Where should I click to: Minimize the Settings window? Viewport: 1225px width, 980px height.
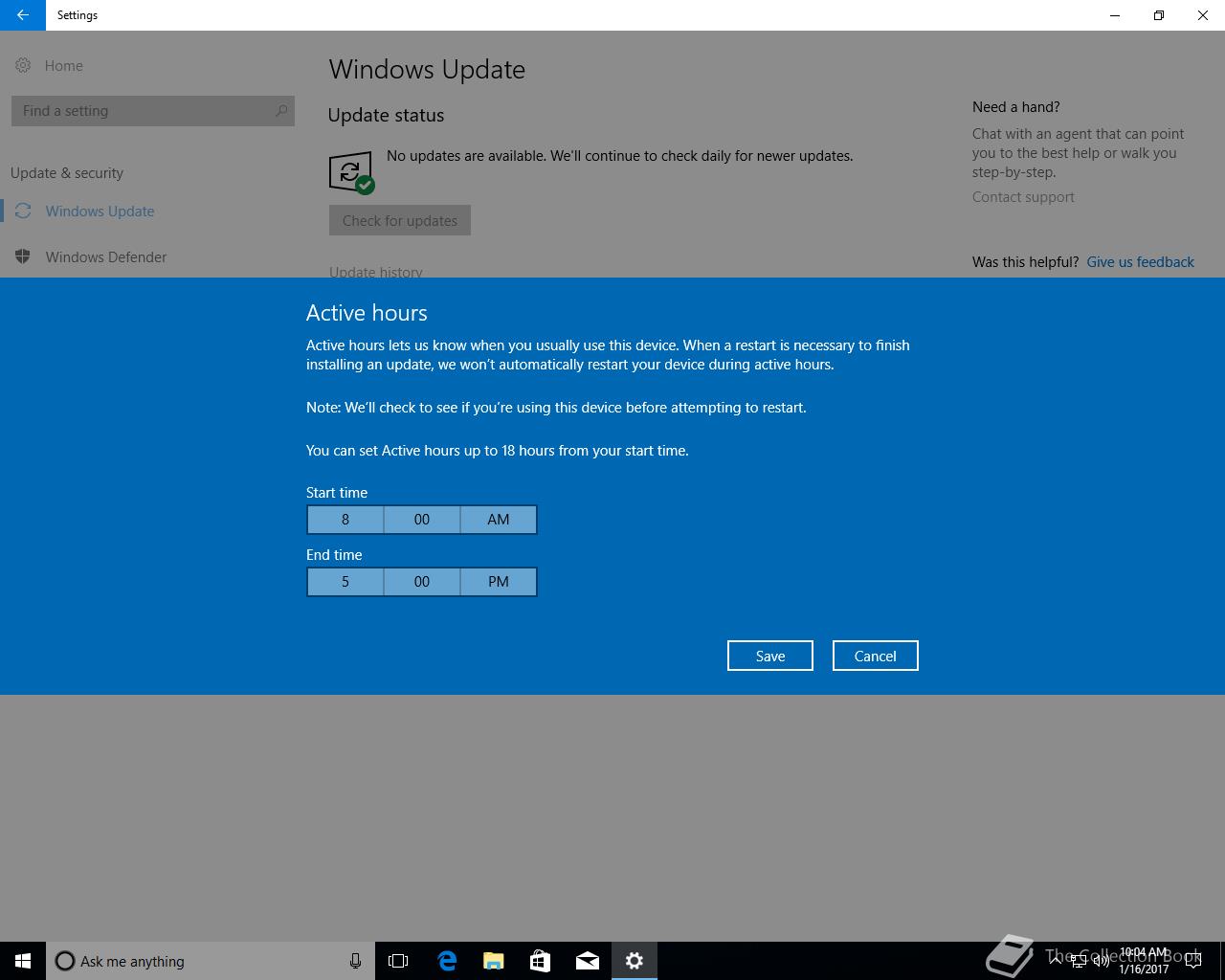tap(1115, 15)
